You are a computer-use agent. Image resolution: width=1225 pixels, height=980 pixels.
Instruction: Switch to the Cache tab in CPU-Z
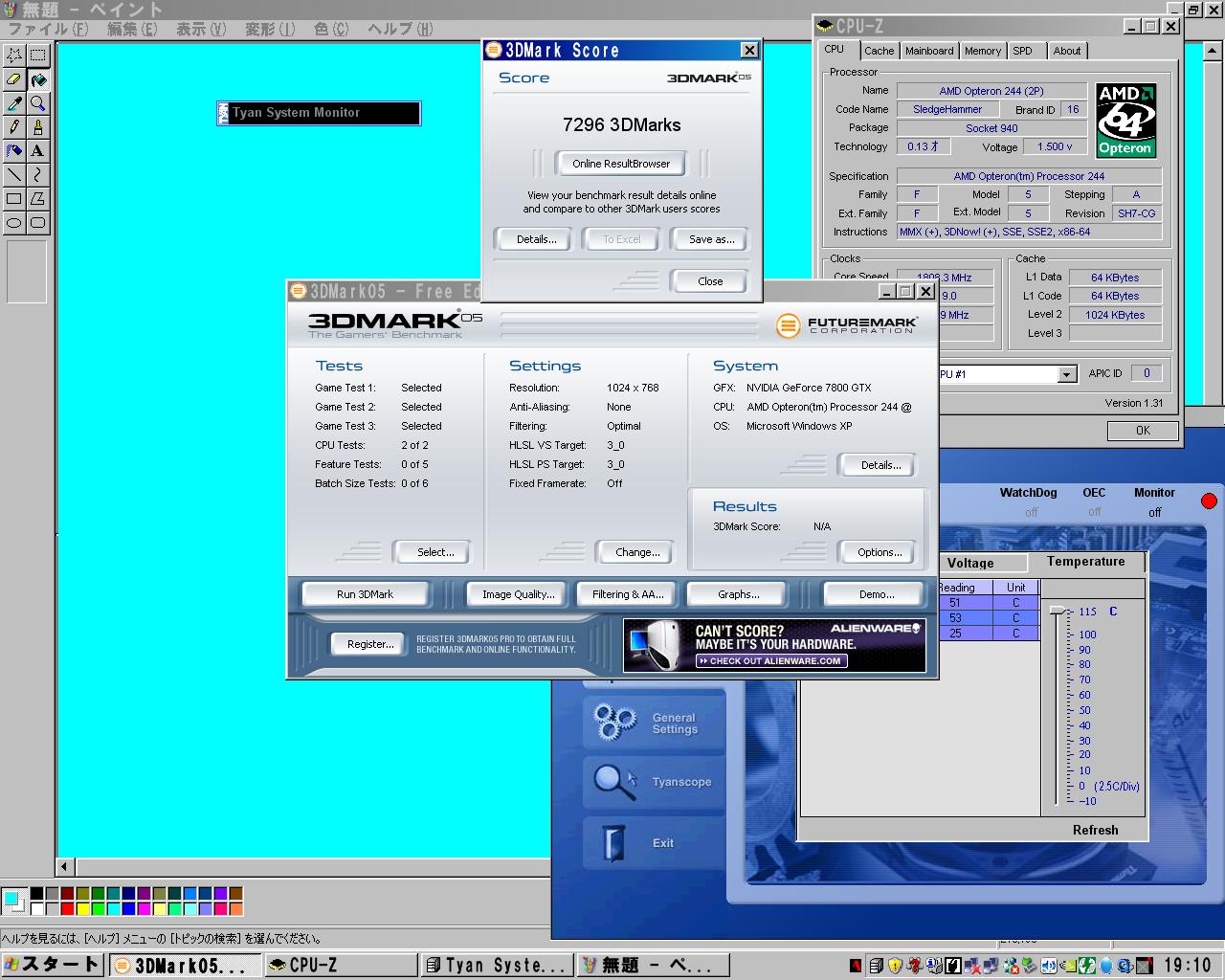click(x=879, y=51)
